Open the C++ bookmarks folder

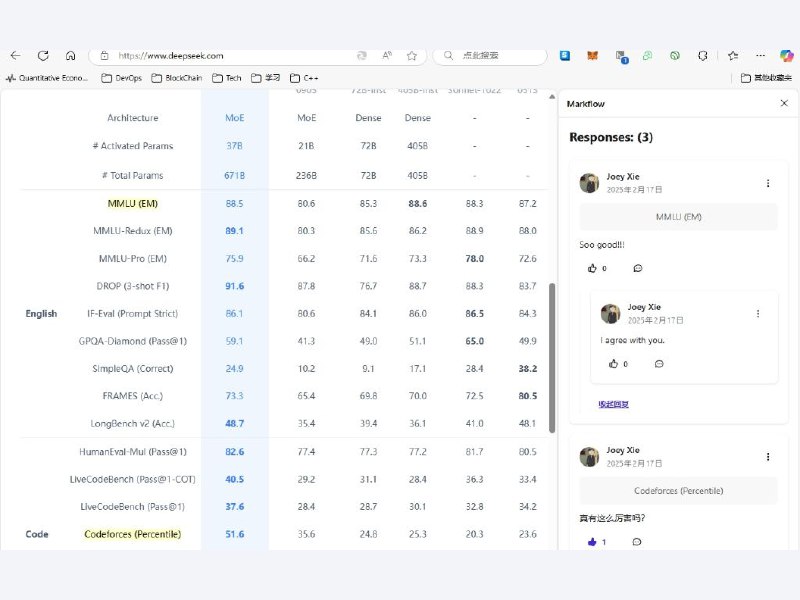[304, 78]
